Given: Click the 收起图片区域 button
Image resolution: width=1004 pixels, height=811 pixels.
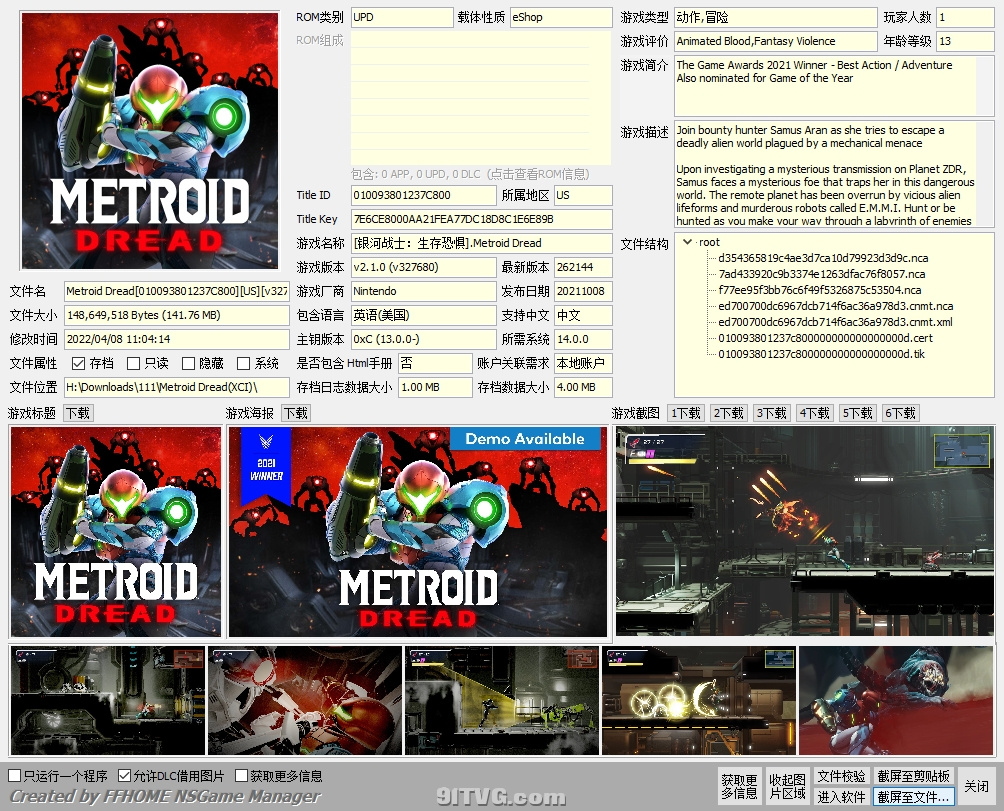Looking at the screenshot, I should pyautogui.click(x=787, y=786).
